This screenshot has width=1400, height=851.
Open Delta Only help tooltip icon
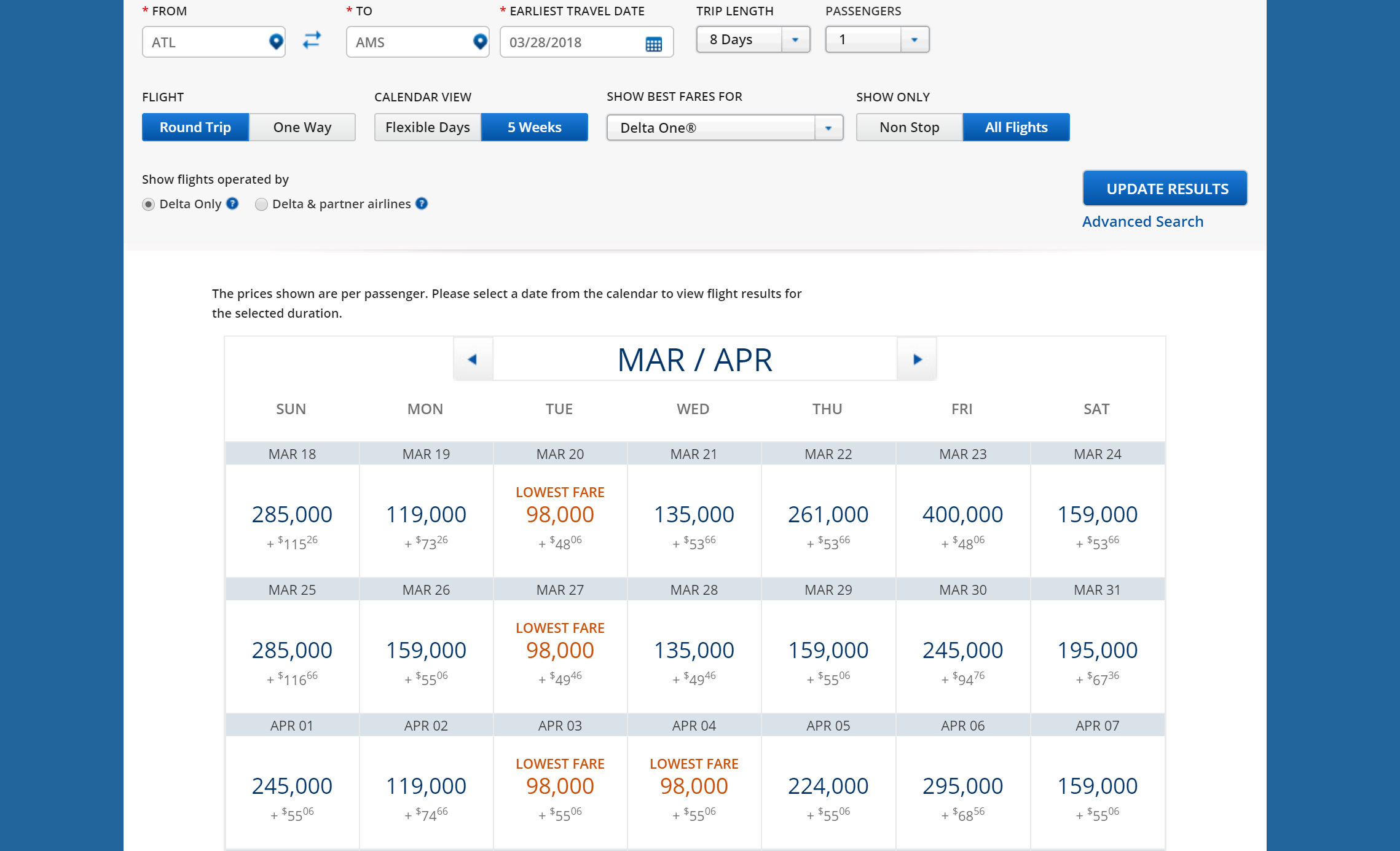[232, 203]
